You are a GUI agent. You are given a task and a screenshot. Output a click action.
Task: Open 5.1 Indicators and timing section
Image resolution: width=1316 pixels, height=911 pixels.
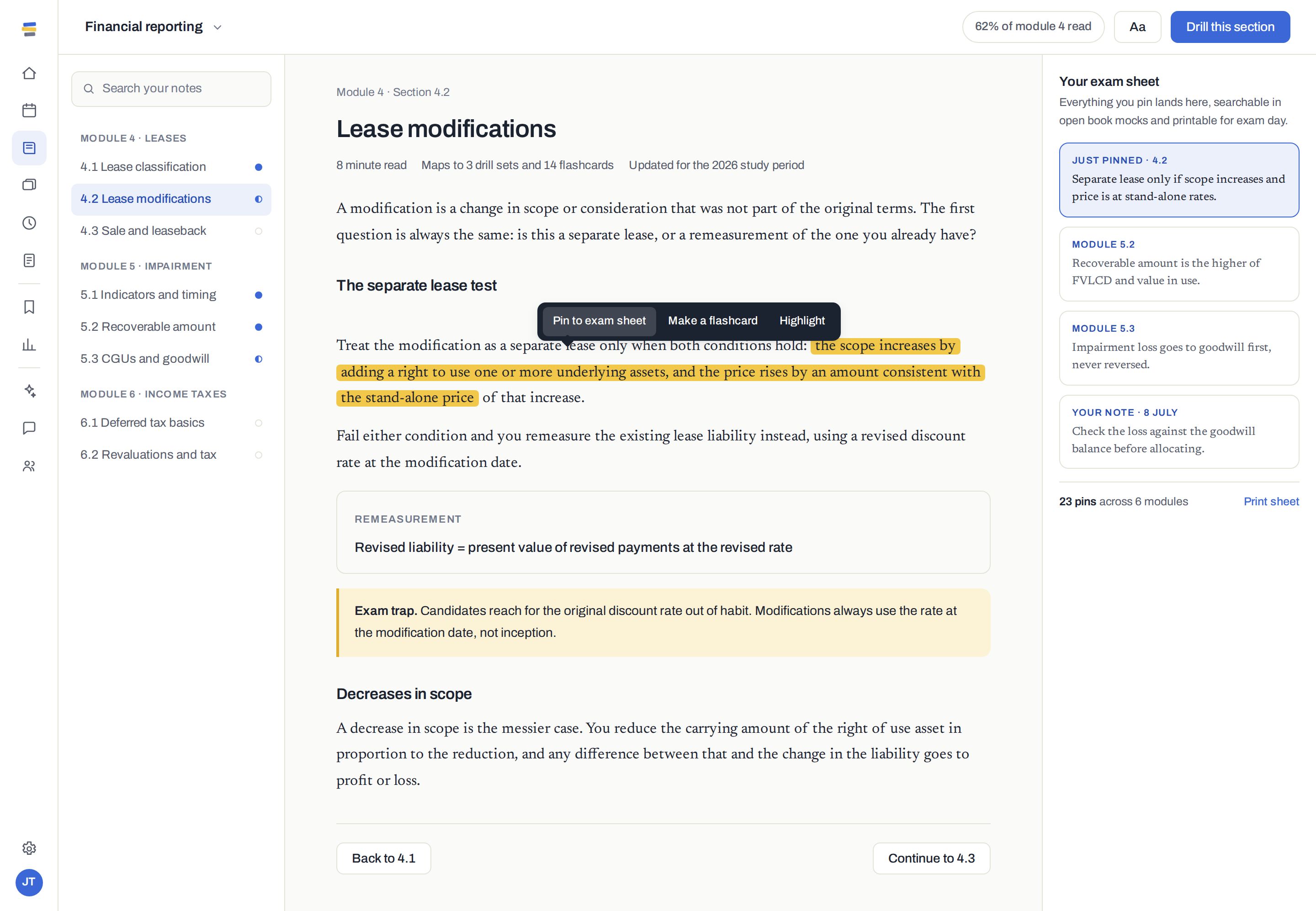pos(171,295)
